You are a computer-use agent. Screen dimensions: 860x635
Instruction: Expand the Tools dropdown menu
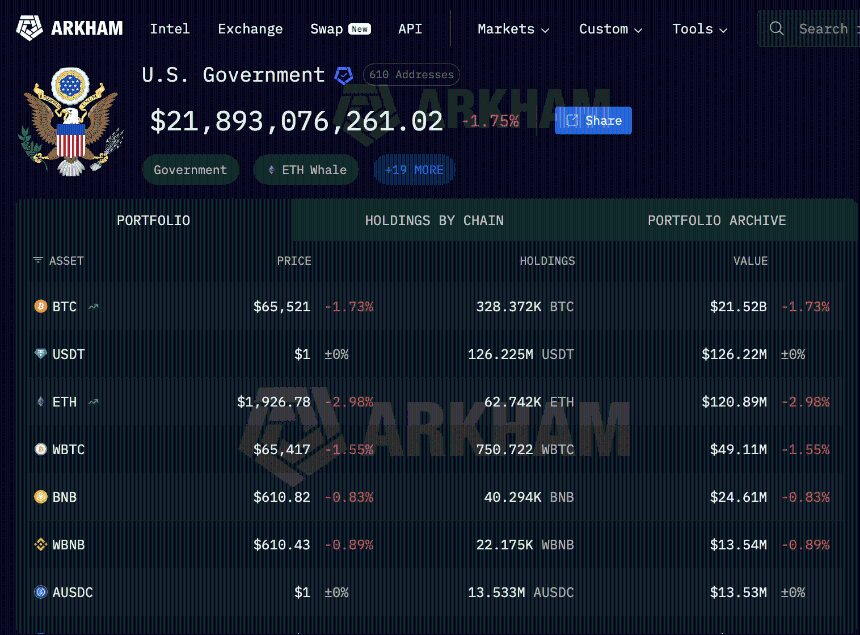(699, 29)
